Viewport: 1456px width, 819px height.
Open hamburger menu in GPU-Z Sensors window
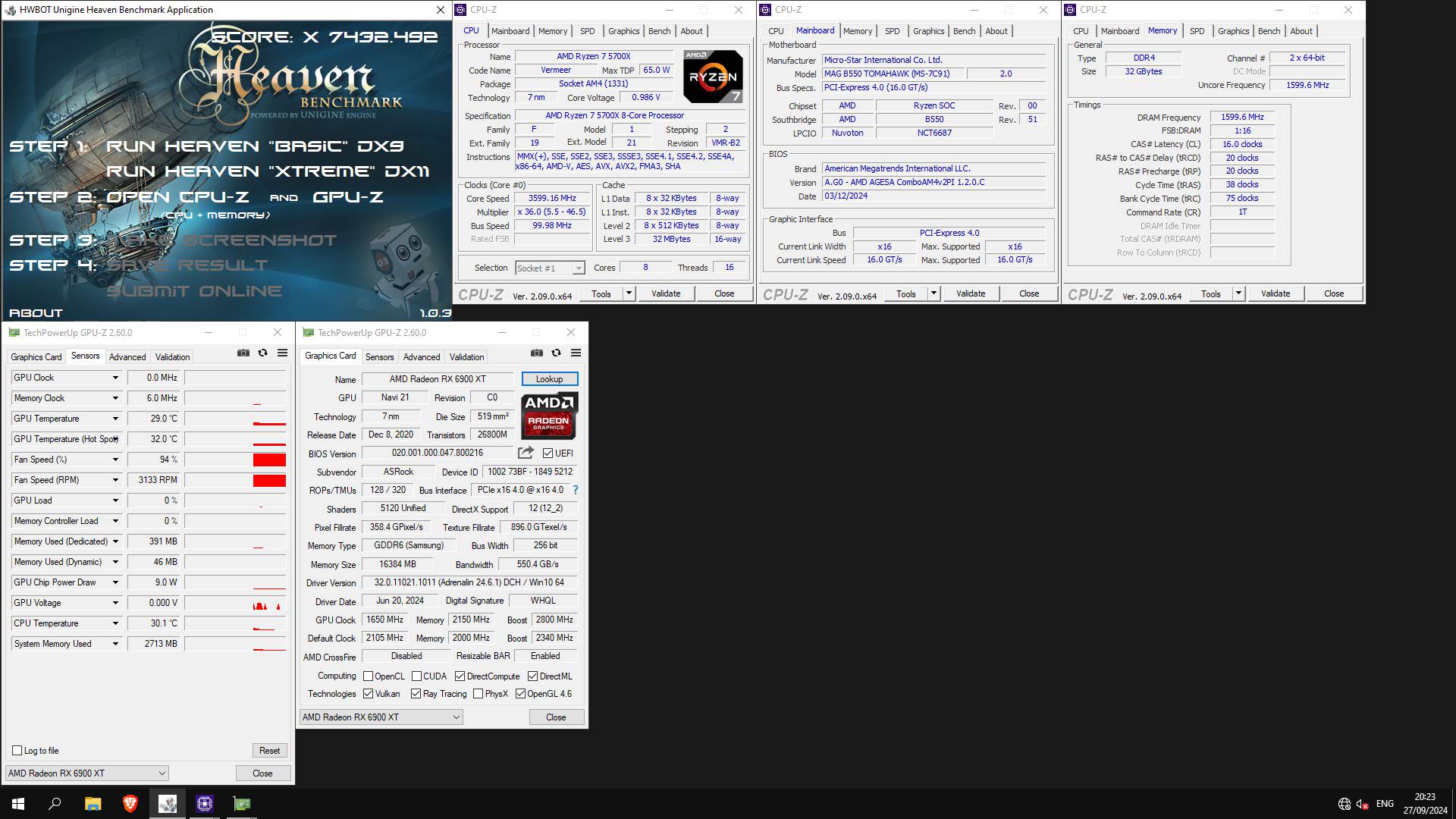coord(282,353)
